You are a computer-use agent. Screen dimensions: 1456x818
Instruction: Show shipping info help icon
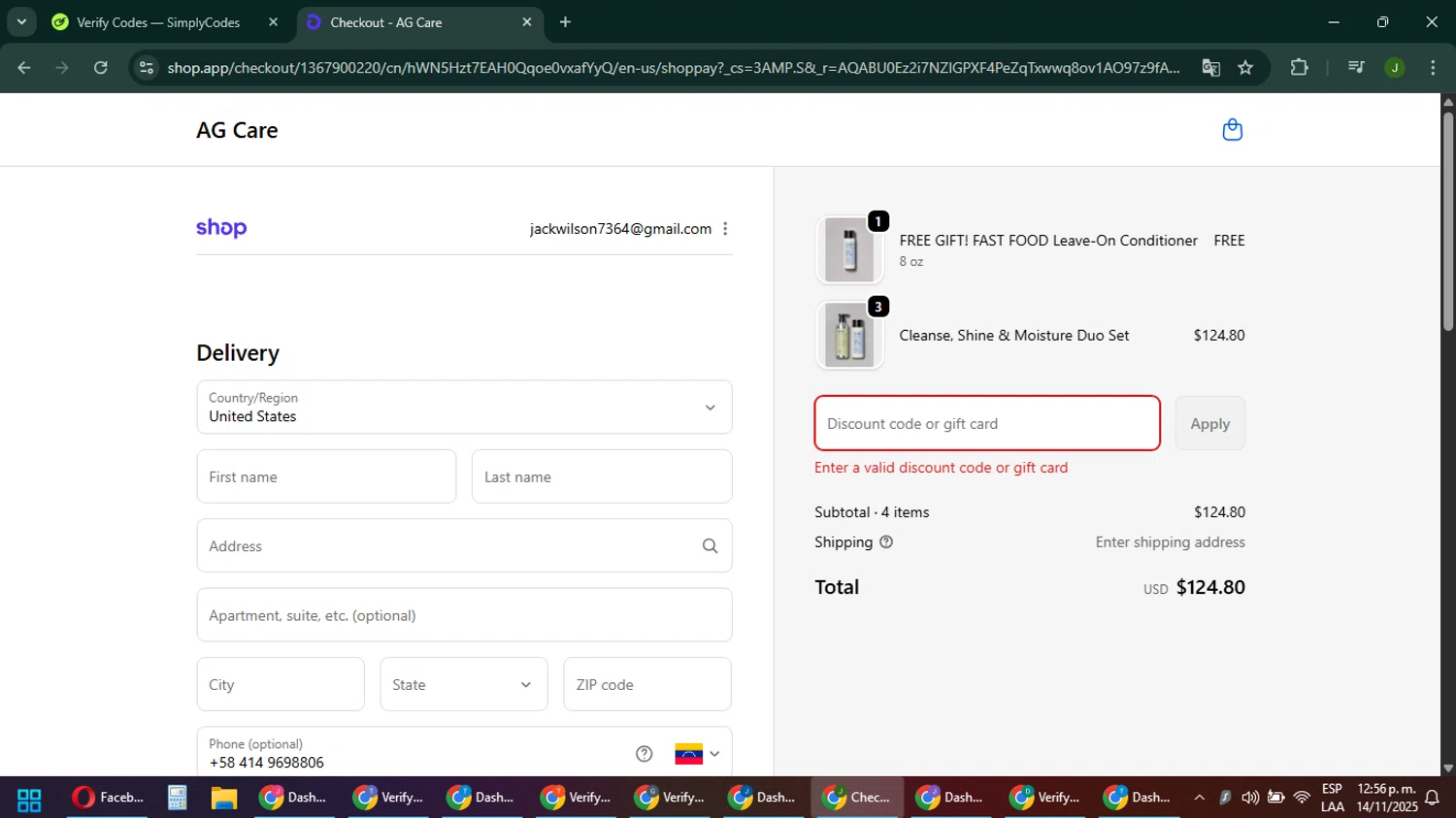click(x=886, y=542)
